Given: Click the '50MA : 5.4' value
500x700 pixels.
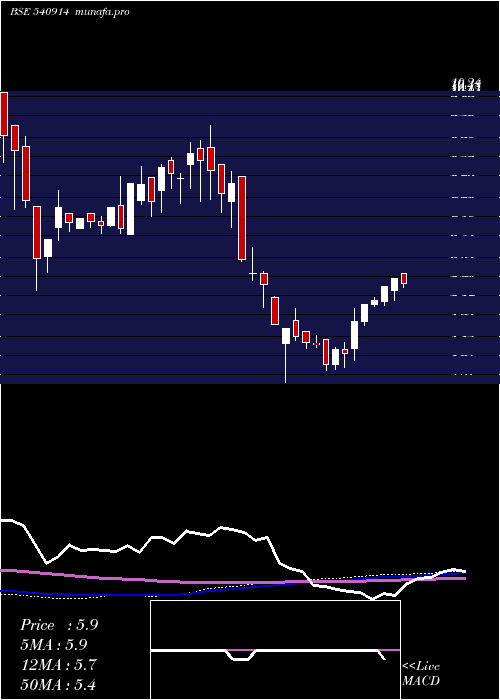Looking at the screenshot, I should pyautogui.click(x=58, y=684).
